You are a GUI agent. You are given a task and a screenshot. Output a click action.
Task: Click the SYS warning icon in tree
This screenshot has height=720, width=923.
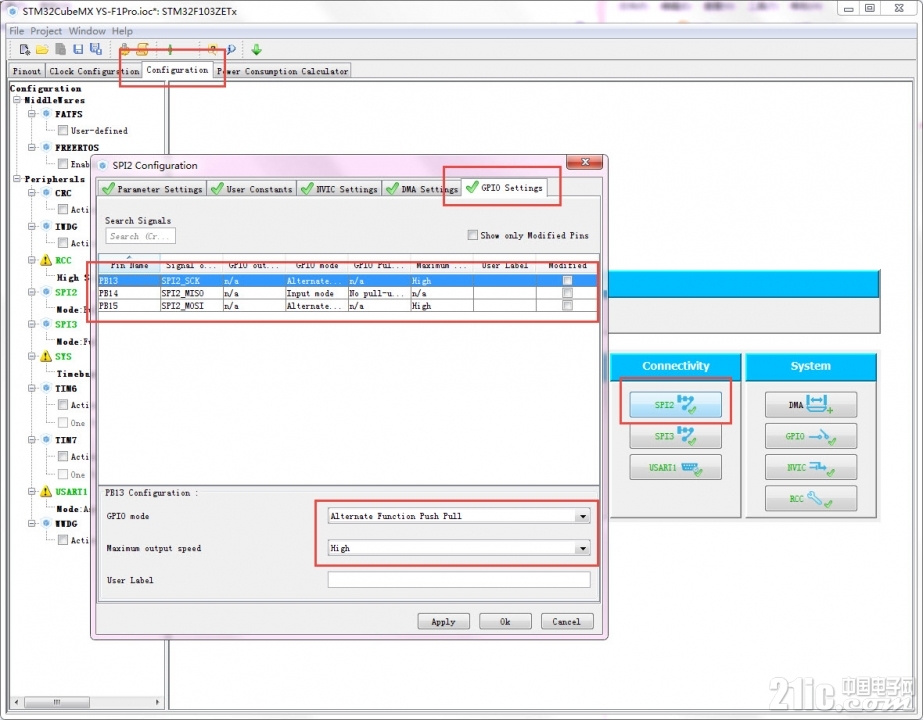tap(46, 356)
